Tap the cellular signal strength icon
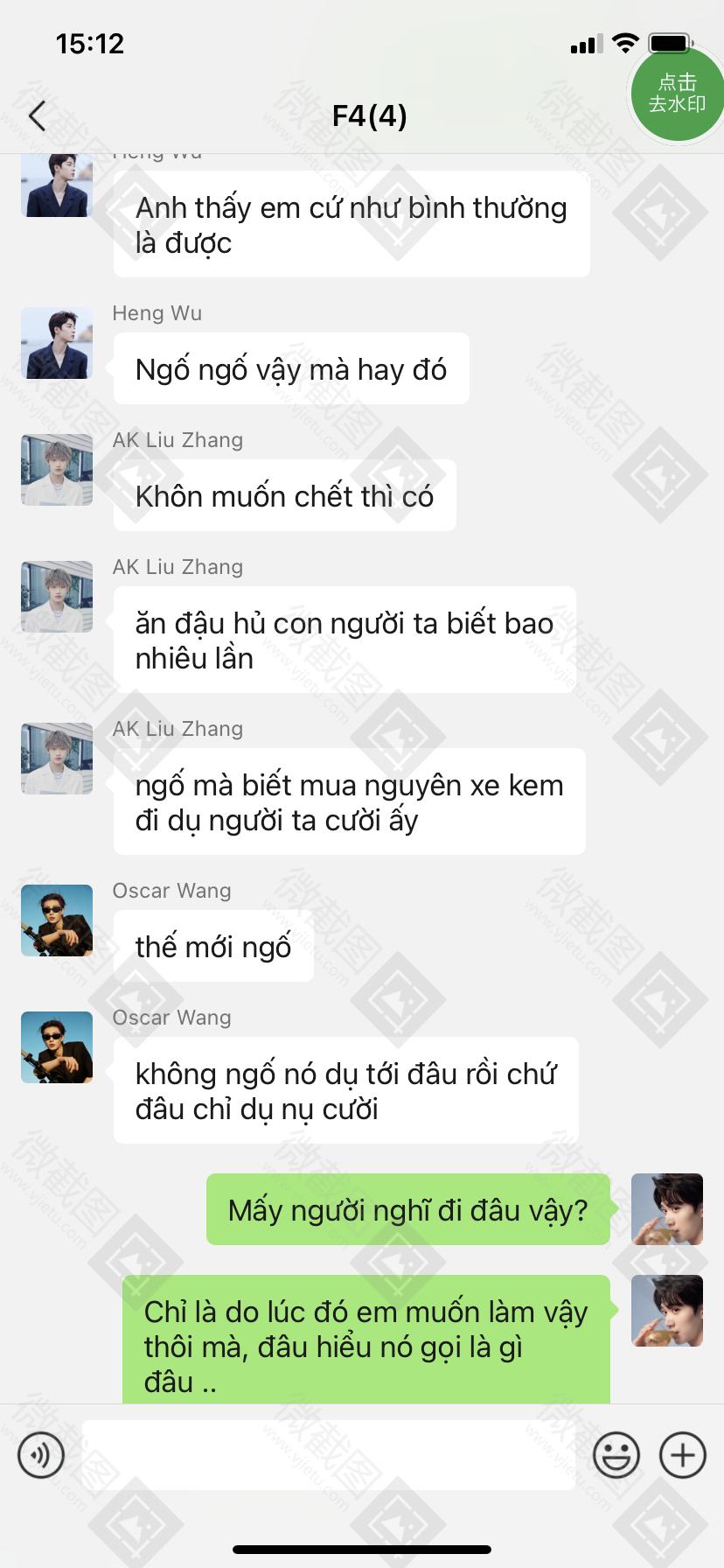Screen dimensions: 724x1568 (587, 44)
